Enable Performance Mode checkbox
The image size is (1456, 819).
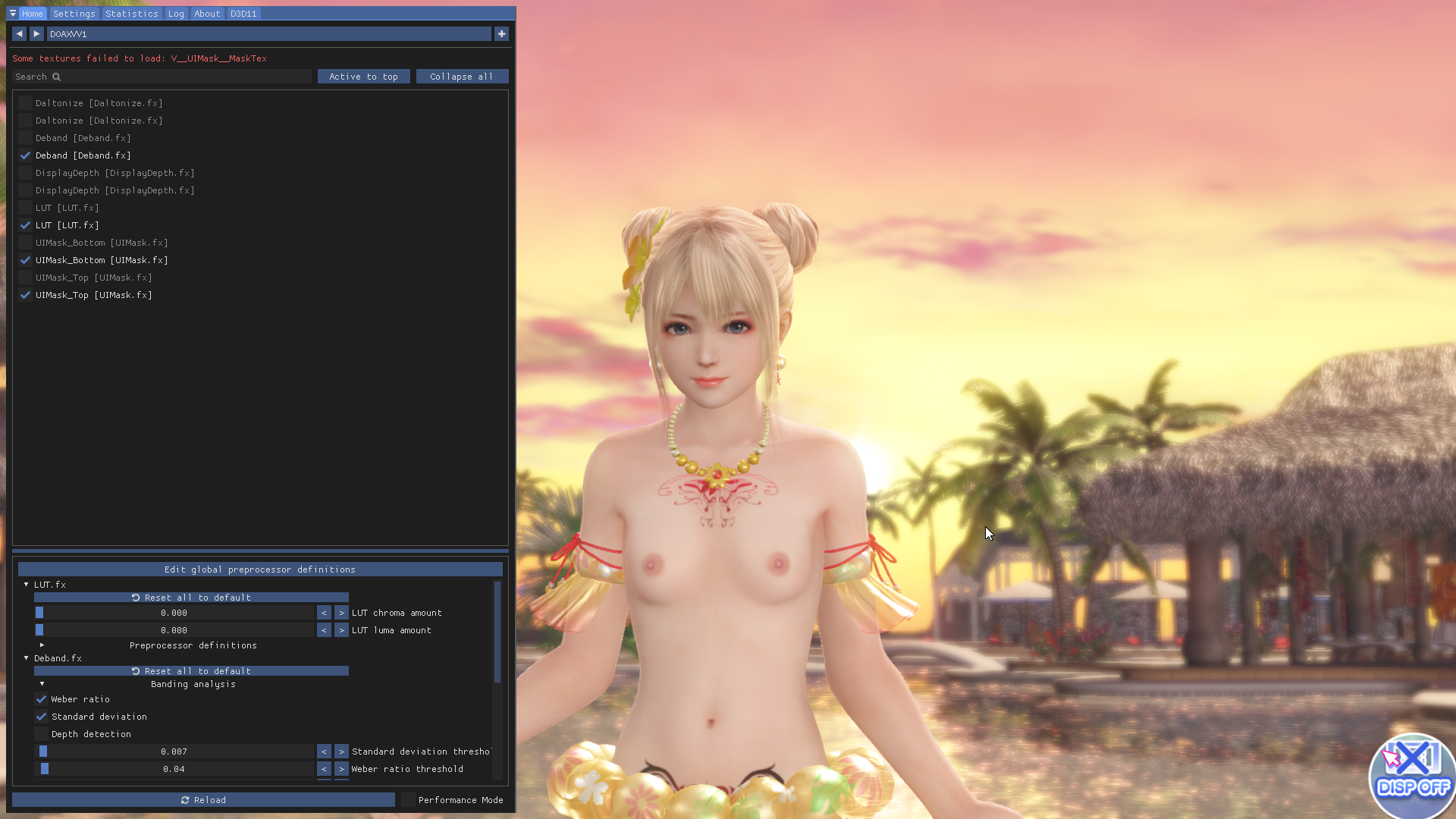pyautogui.click(x=408, y=800)
